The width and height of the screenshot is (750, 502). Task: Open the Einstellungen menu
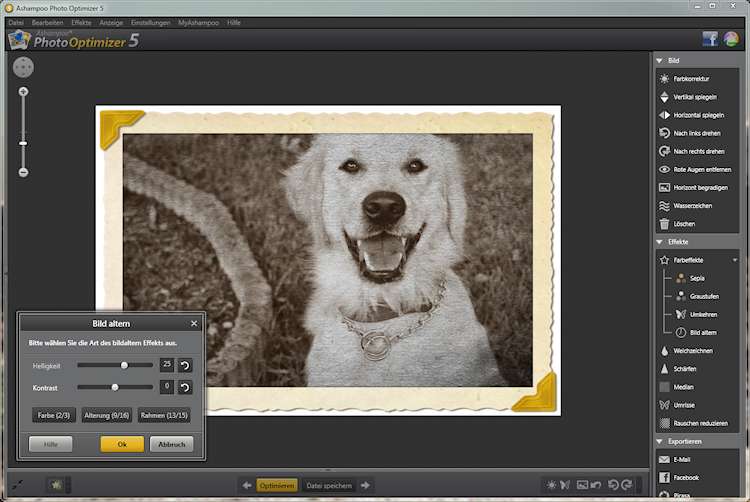pyautogui.click(x=151, y=22)
